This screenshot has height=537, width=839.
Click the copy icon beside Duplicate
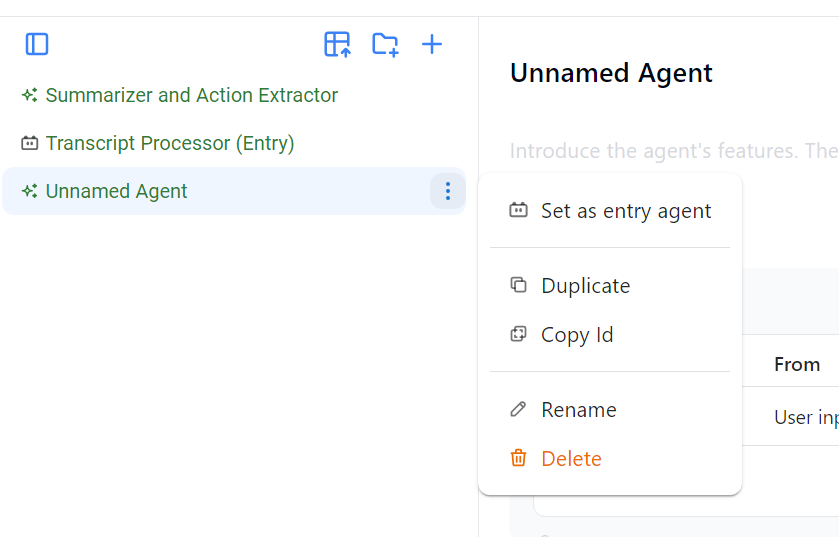(x=518, y=285)
